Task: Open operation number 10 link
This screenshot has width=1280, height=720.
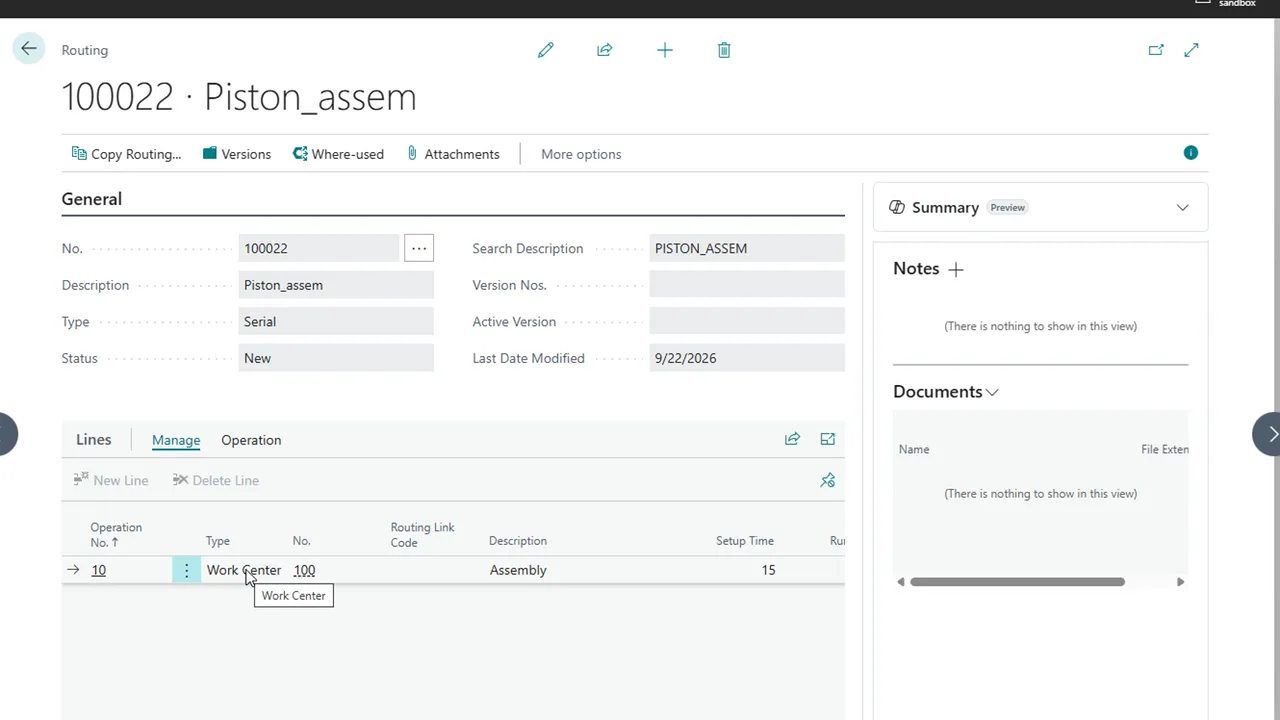Action: [98, 570]
